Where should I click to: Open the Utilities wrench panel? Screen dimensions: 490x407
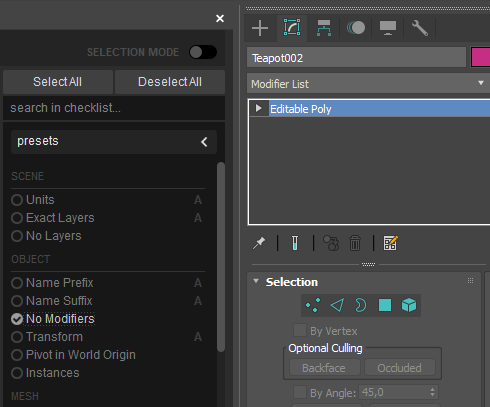coord(420,28)
